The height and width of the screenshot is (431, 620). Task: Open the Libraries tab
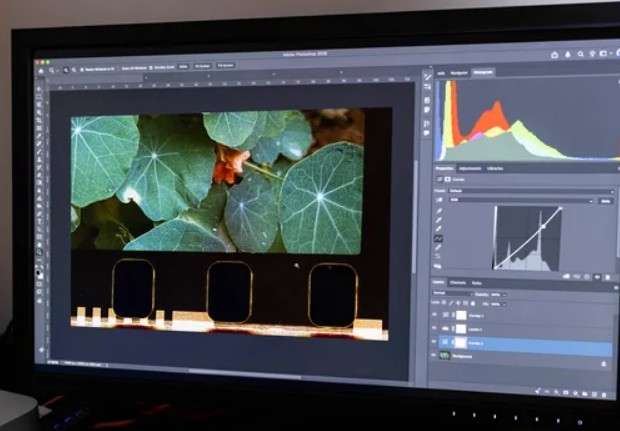pyautogui.click(x=495, y=168)
